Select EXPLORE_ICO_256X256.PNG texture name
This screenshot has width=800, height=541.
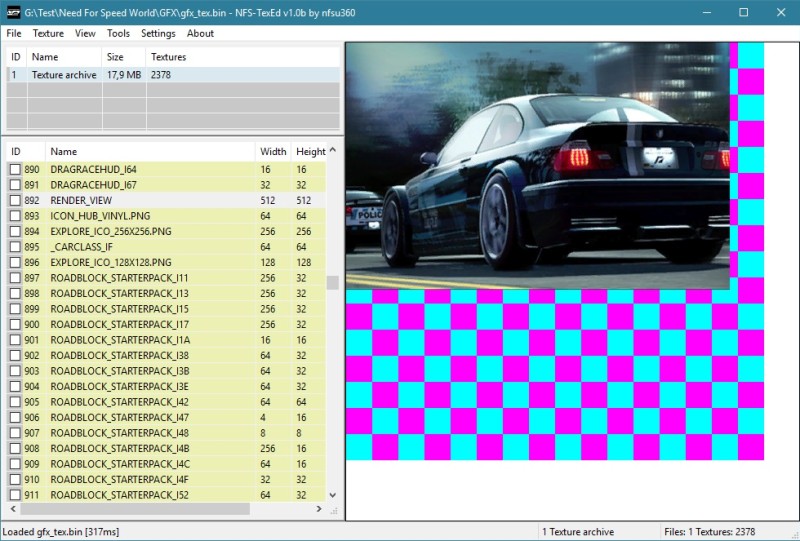coord(111,231)
